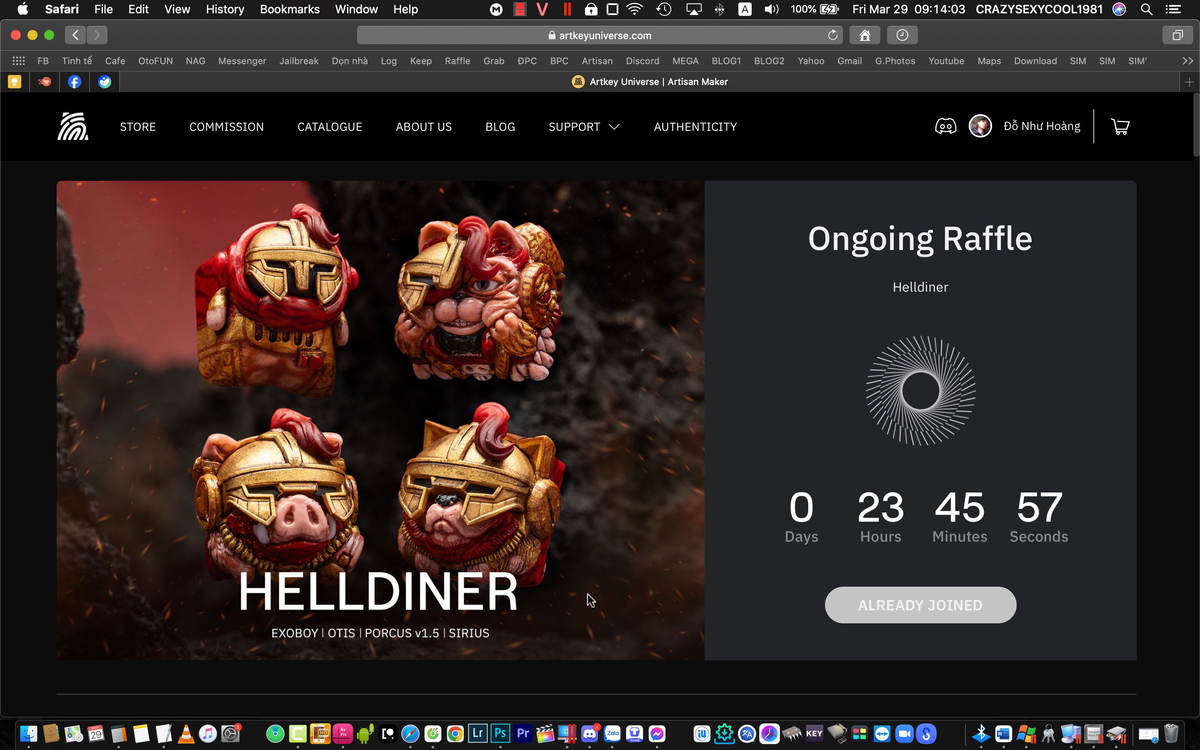Open Facebook pinned tab
This screenshot has height=750, width=1200.
74,82
